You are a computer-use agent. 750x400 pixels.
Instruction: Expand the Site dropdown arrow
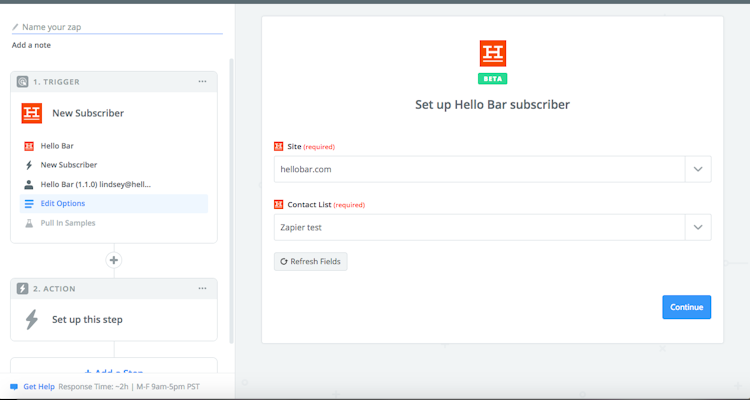698,169
